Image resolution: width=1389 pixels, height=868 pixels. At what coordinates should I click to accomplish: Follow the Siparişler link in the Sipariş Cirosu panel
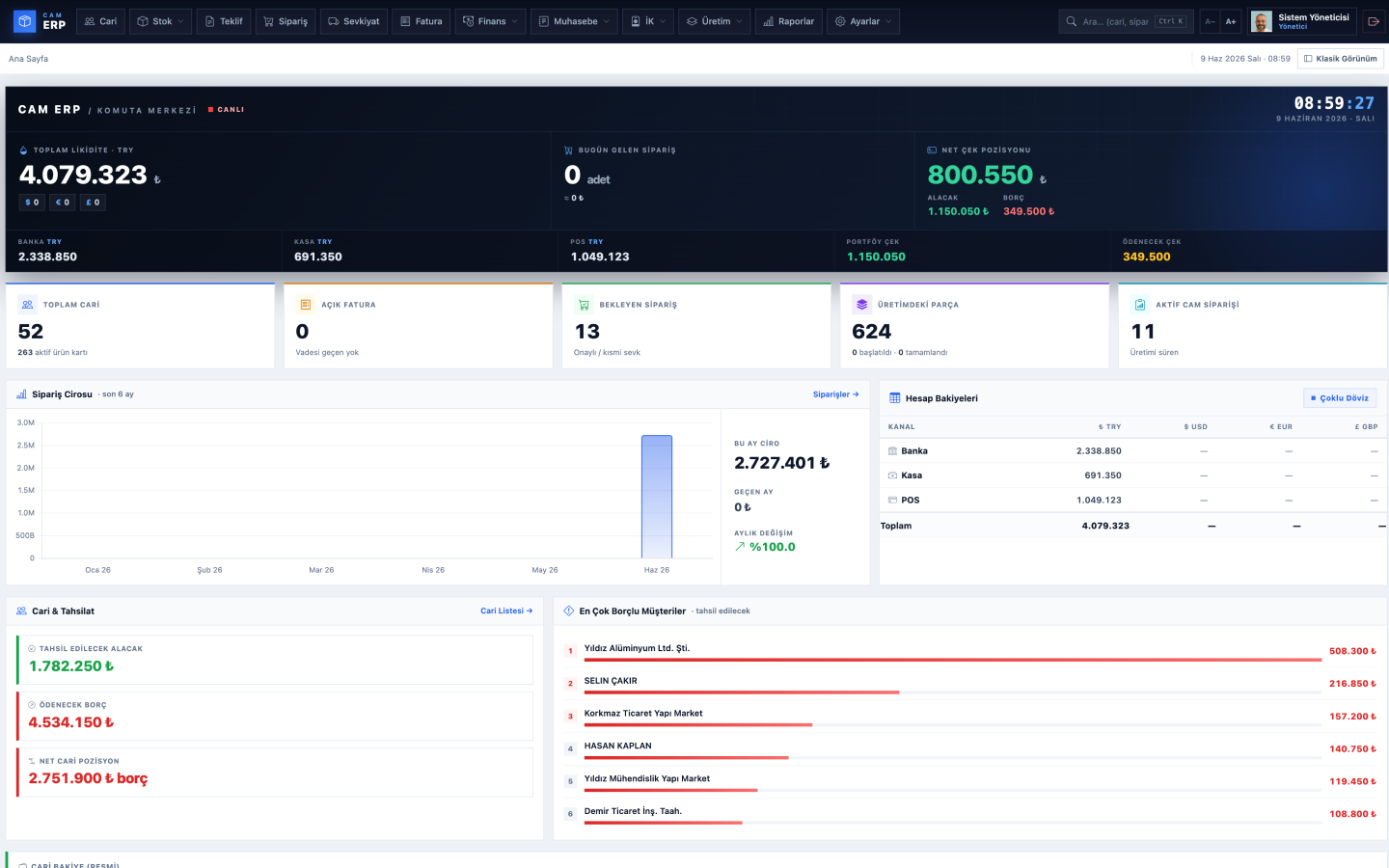tap(835, 394)
